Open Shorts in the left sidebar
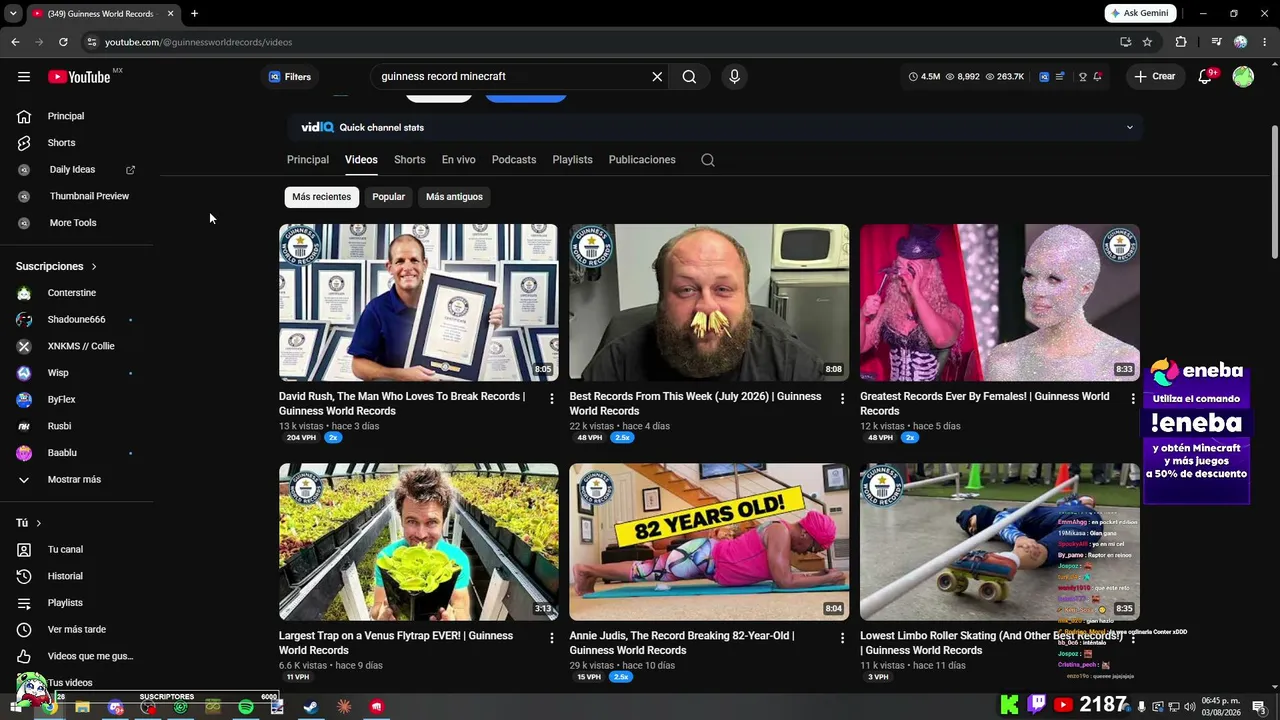Viewport: 1280px width, 720px height. [61, 143]
